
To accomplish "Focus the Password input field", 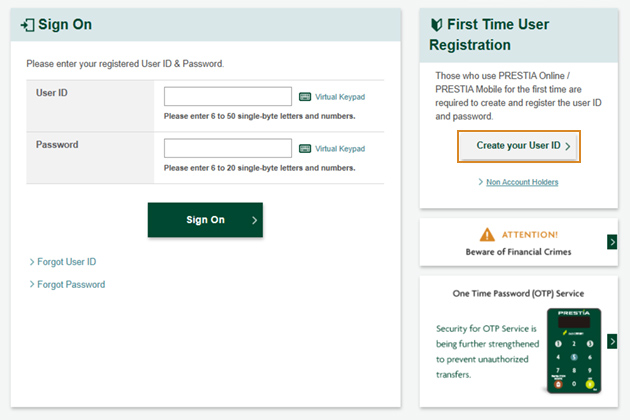I will click(228, 149).
